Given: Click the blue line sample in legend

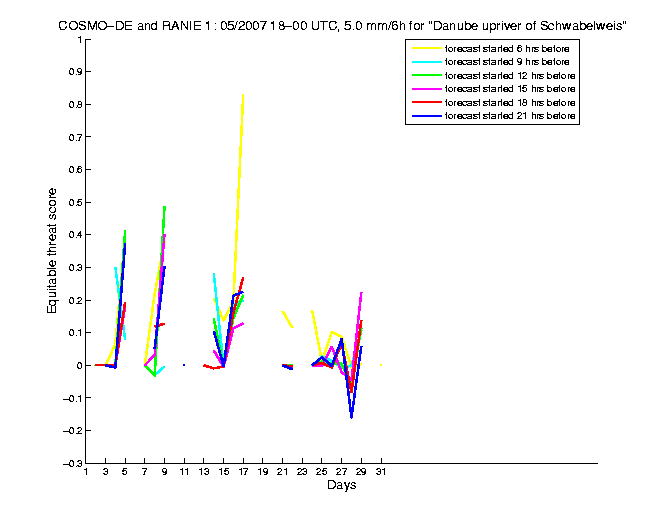Looking at the screenshot, I should [x=425, y=118].
